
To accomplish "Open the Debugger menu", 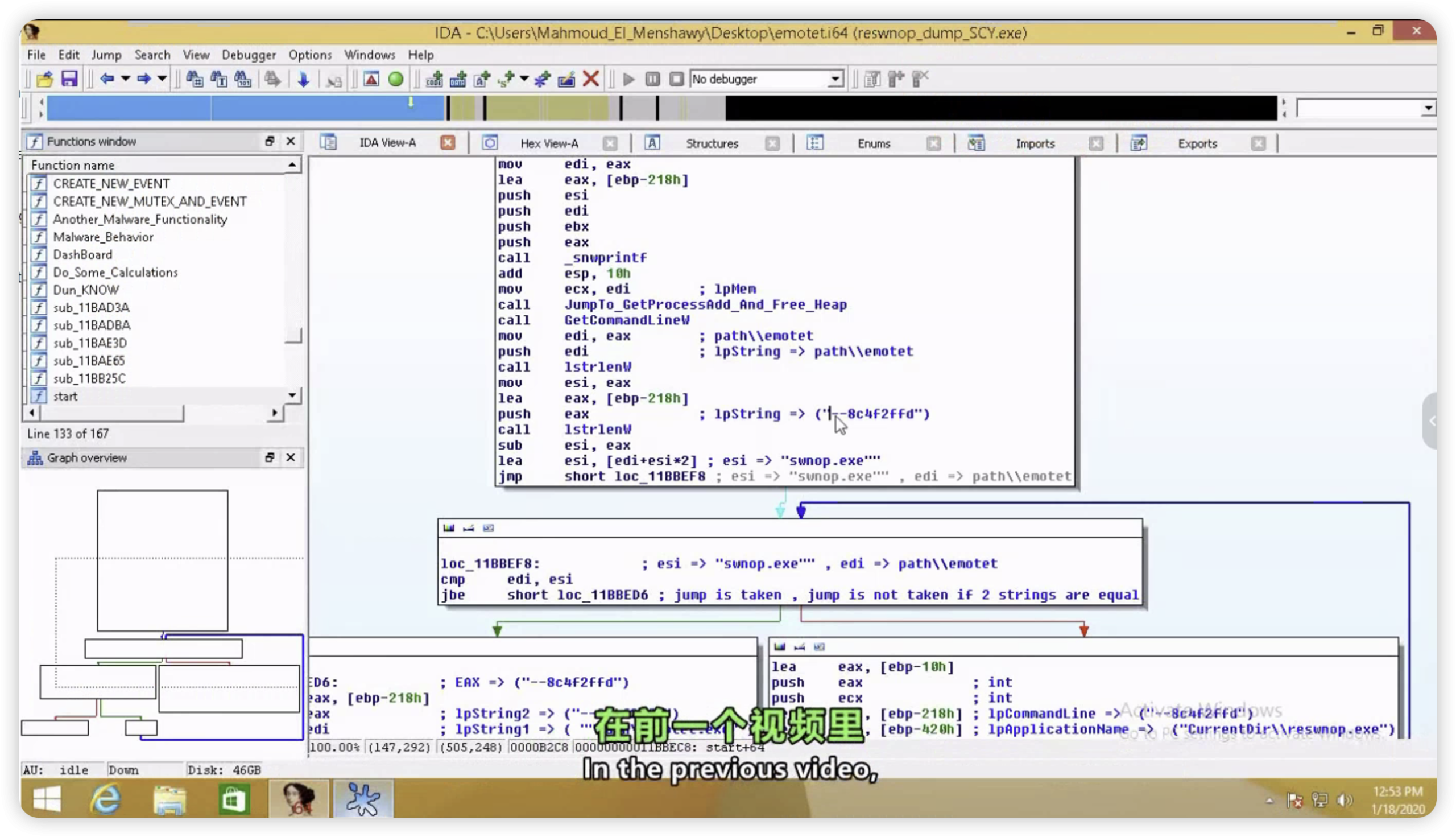I will tap(248, 55).
